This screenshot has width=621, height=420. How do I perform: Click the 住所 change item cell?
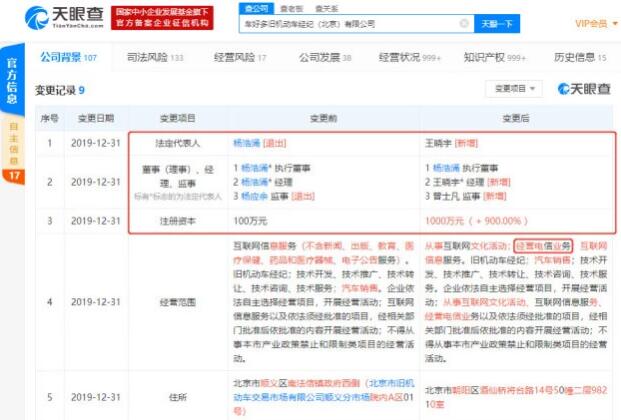tap(178, 397)
